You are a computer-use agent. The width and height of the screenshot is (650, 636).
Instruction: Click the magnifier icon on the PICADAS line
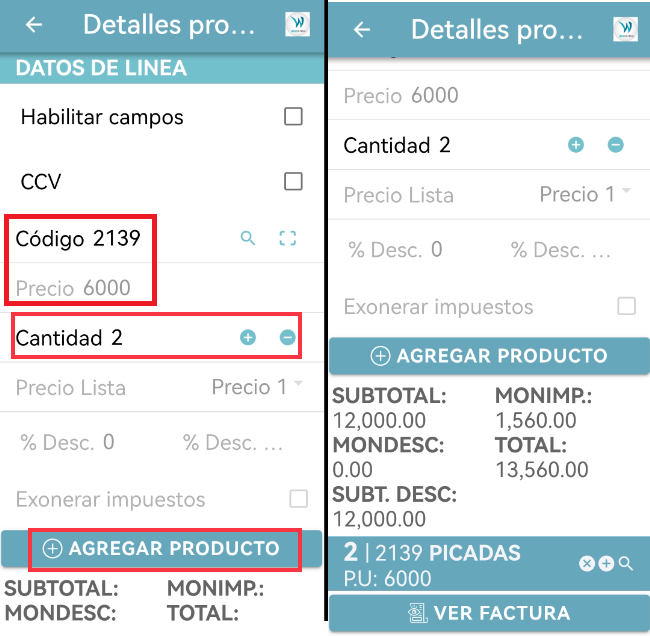tap(626, 564)
